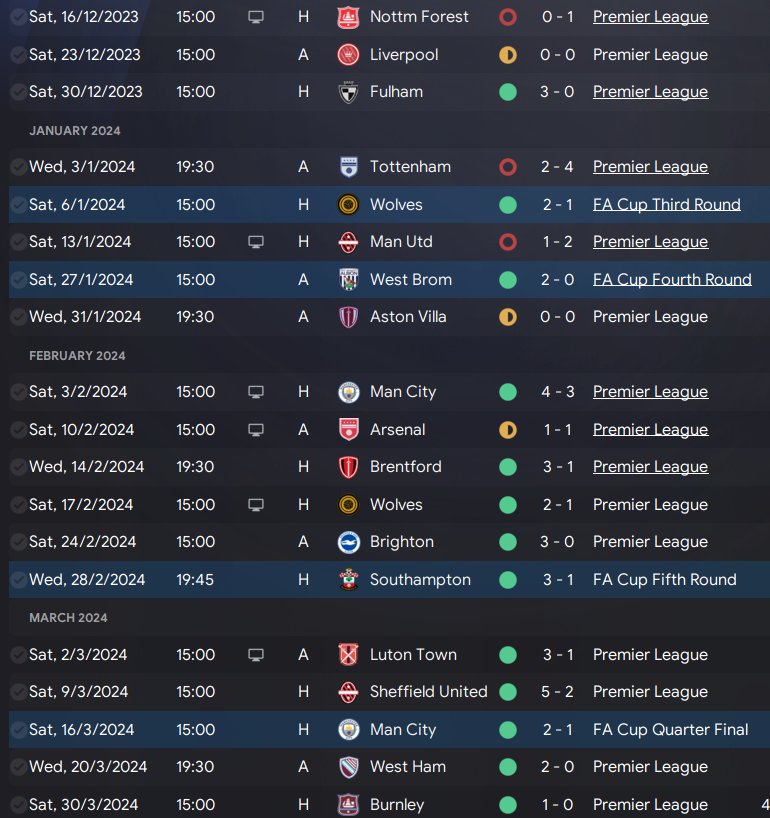Select the Tottenham club crest
770x818 pixels.
pyautogui.click(x=348, y=167)
